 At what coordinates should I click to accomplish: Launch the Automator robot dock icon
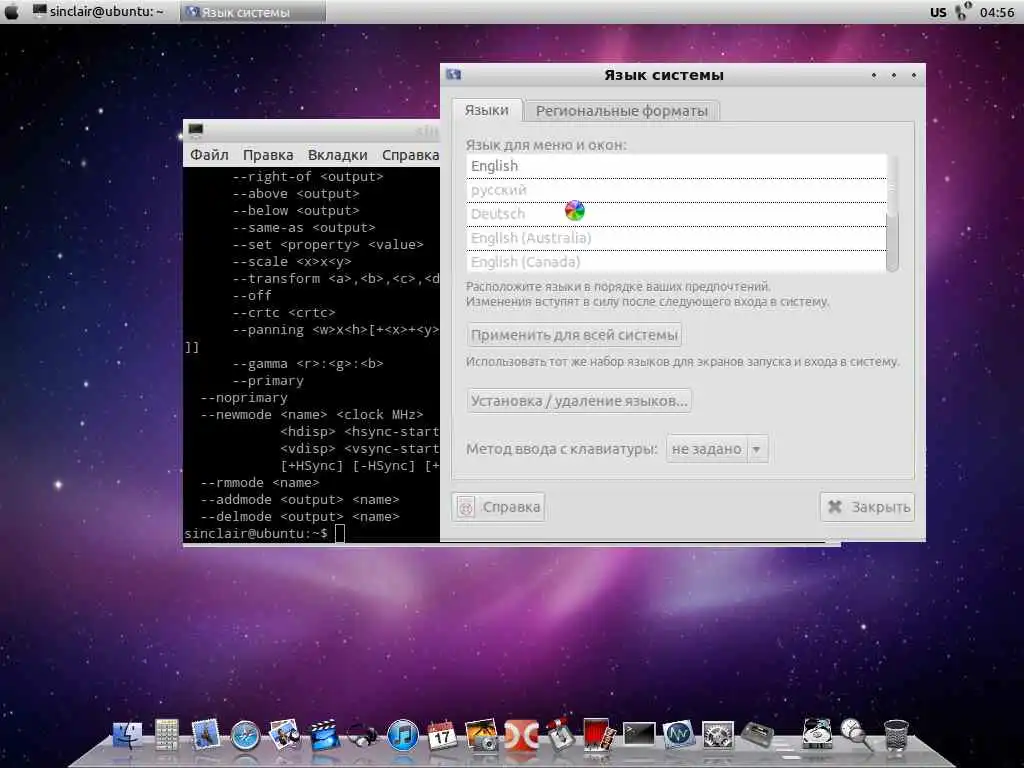click(560, 735)
